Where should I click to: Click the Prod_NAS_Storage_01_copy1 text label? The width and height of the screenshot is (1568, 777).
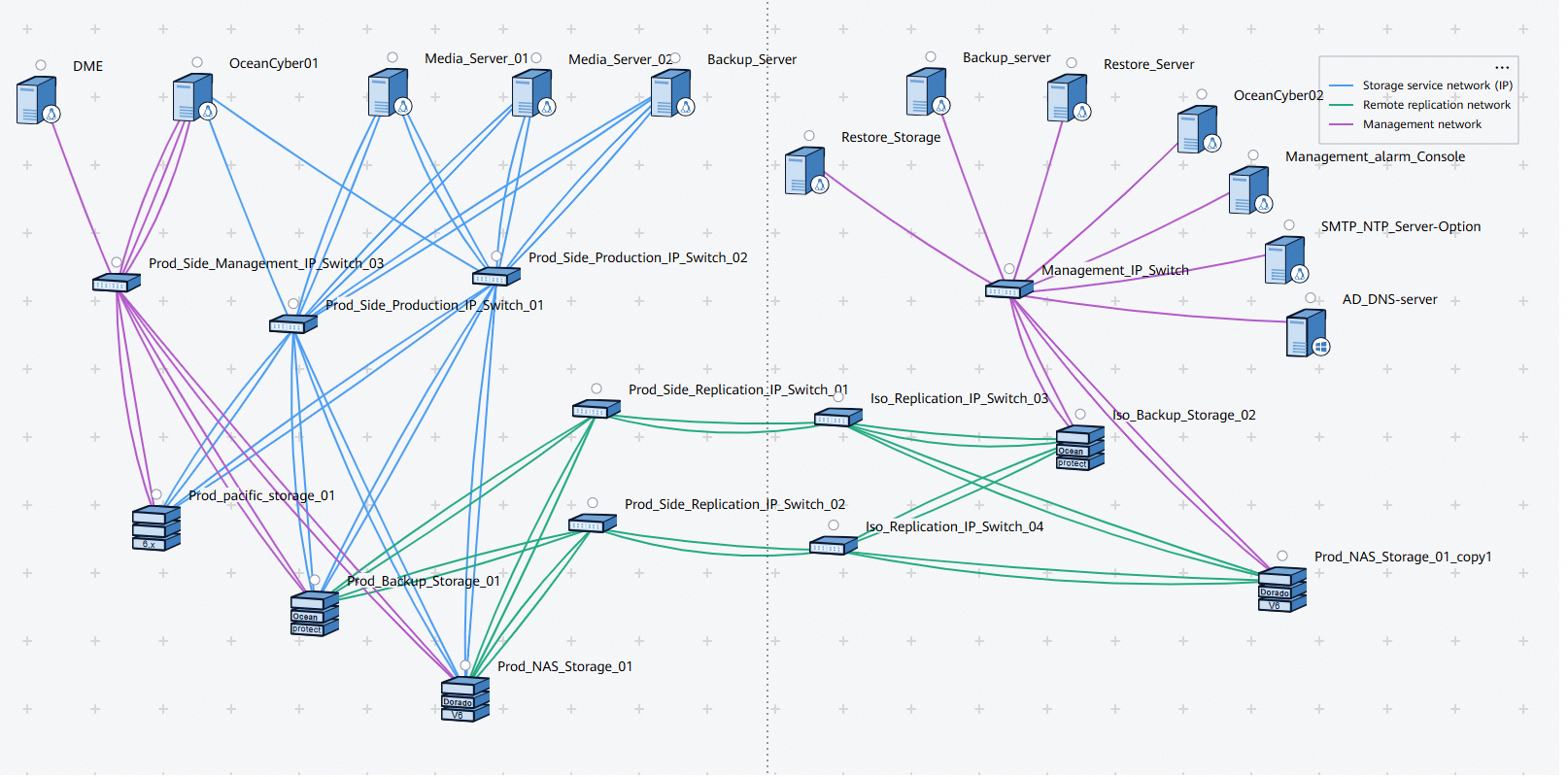point(1403,557)
